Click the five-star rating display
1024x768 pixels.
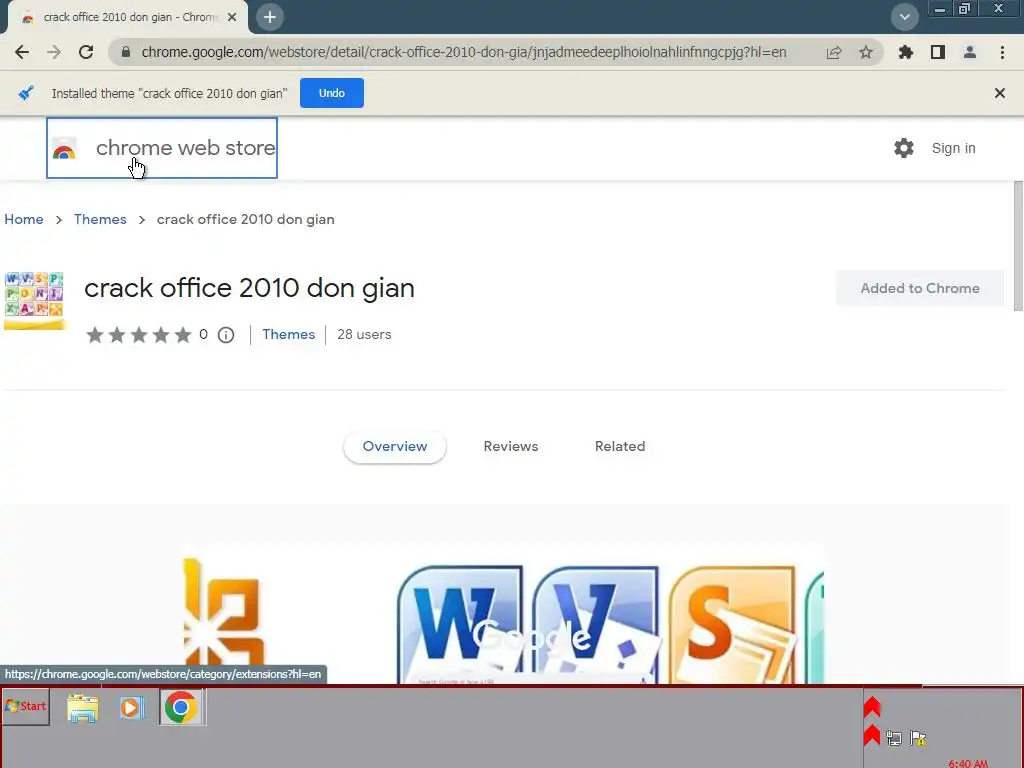(x=138, y=335)
